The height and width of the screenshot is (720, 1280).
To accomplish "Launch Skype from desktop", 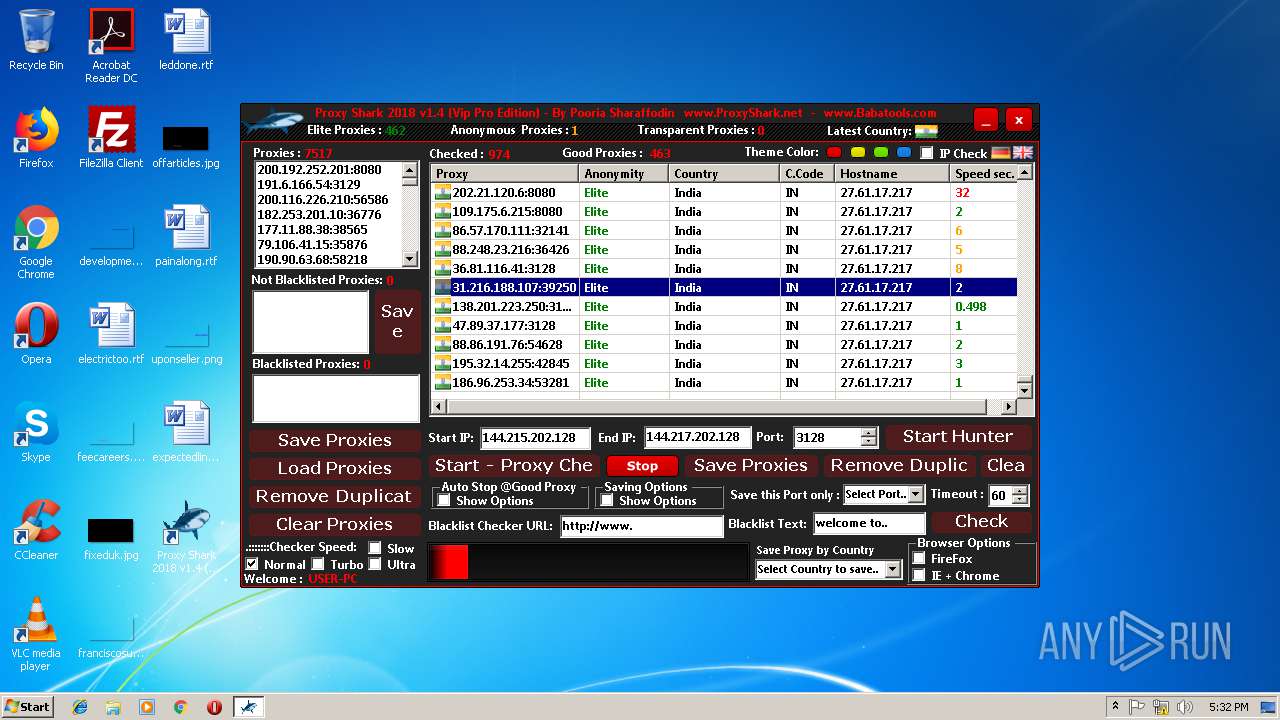I will pos(36,432).
